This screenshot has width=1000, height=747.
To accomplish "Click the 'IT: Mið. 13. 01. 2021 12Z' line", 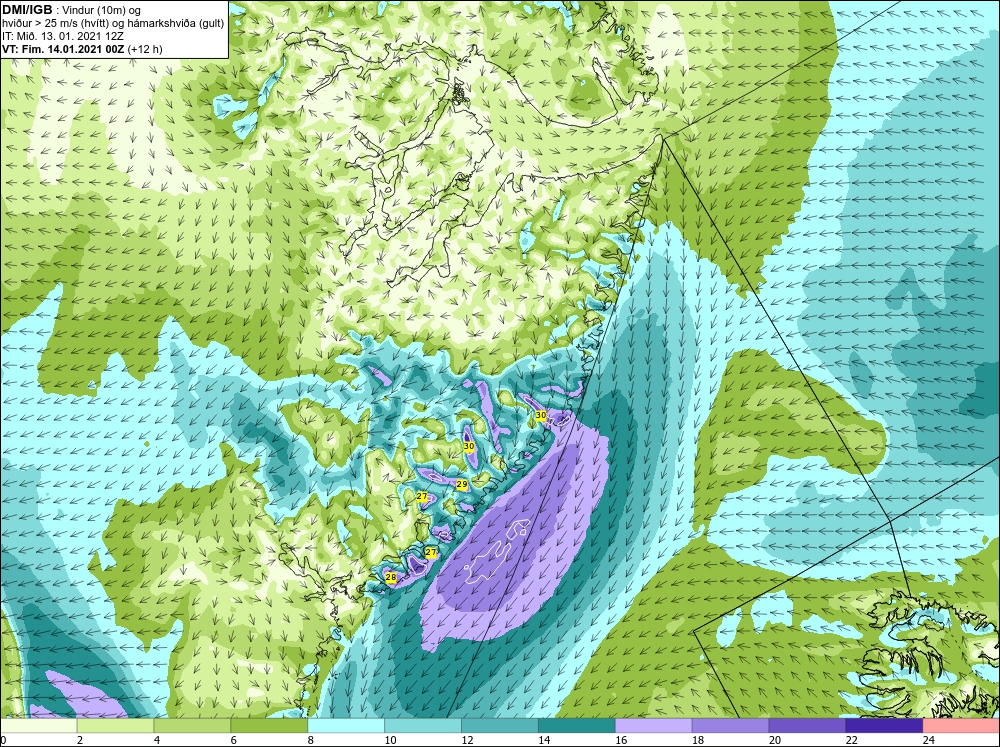I will [x=62, y=36].
